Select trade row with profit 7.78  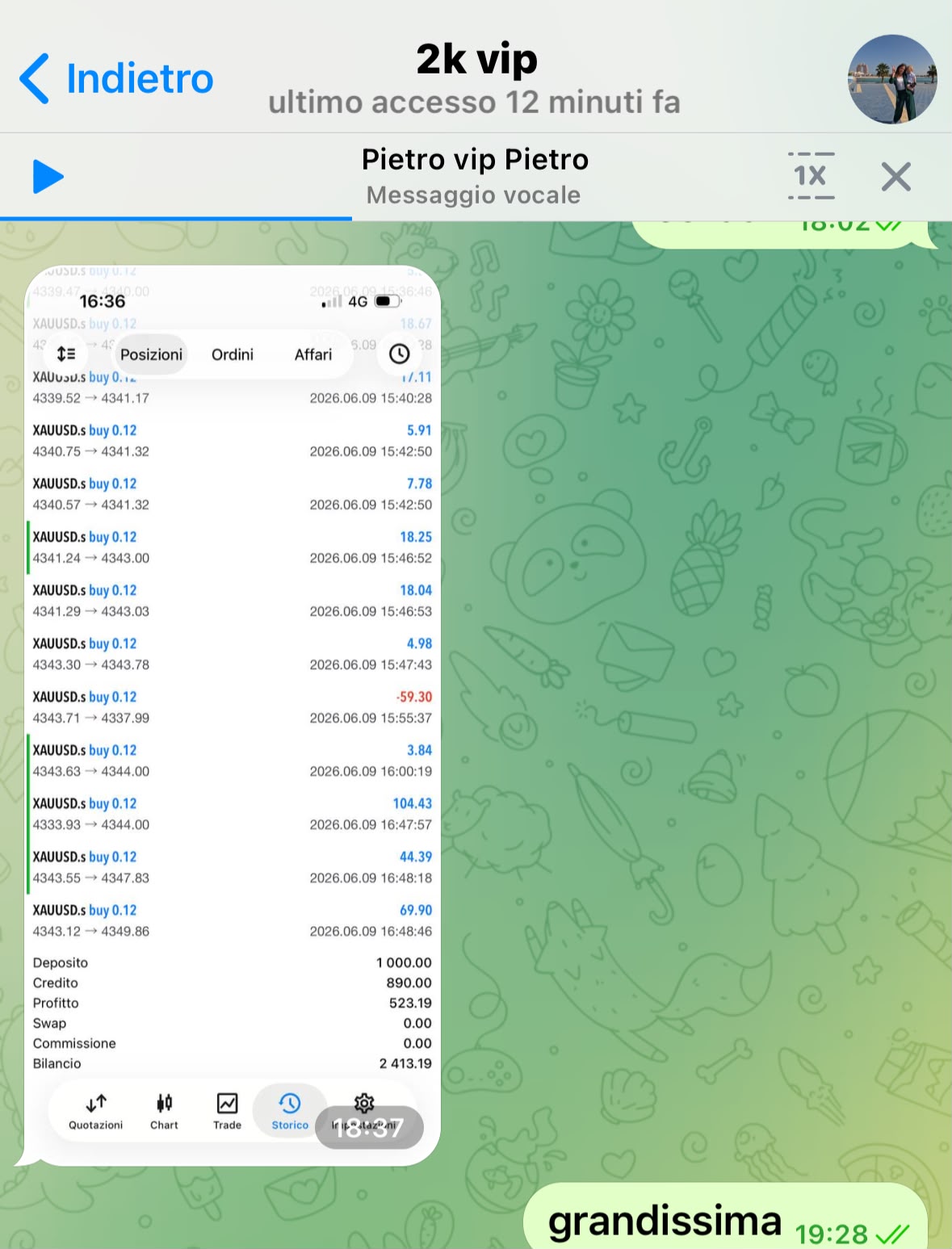[x=233, y=494]
